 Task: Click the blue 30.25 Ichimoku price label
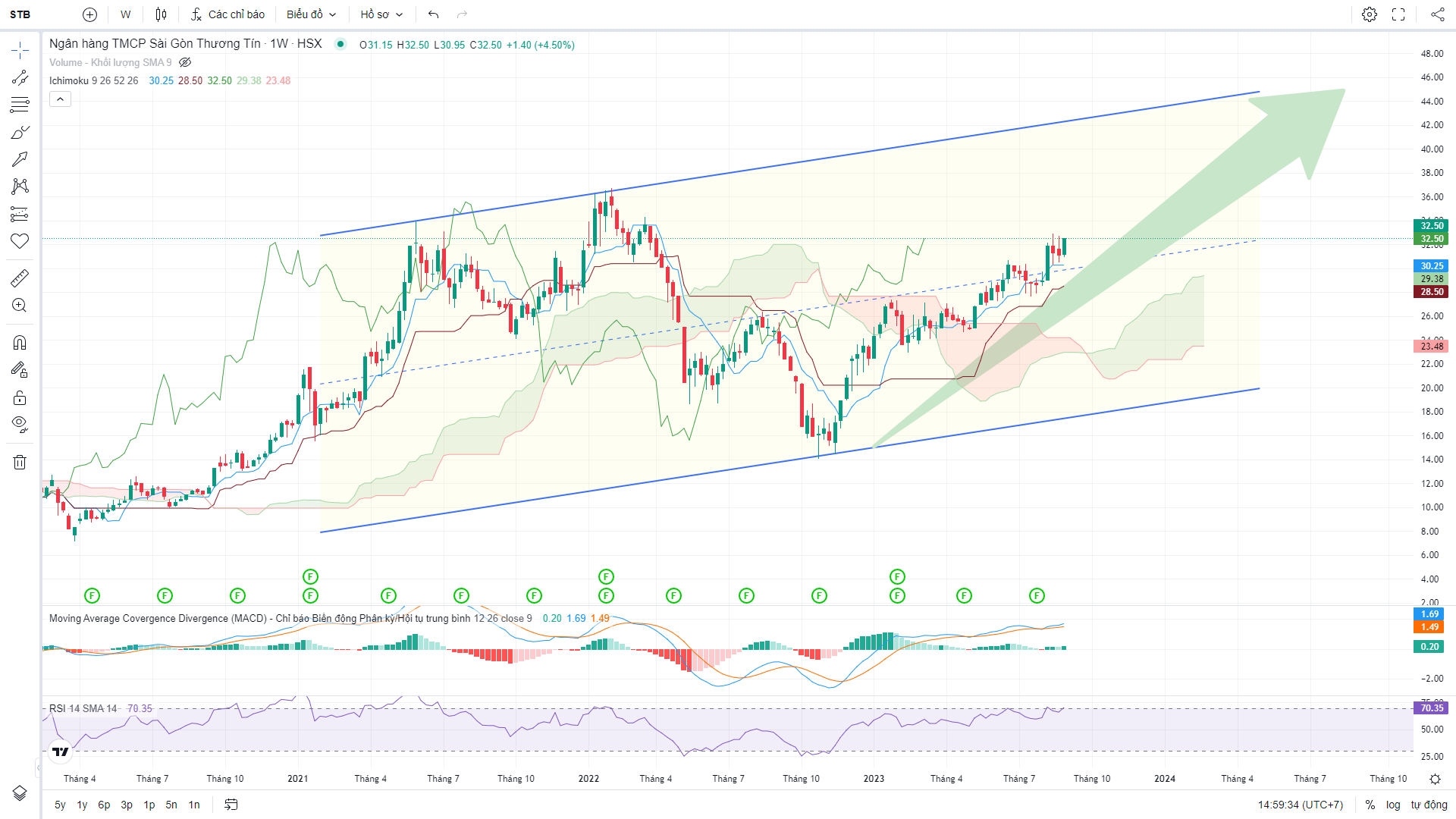(x=1432, y=265)
